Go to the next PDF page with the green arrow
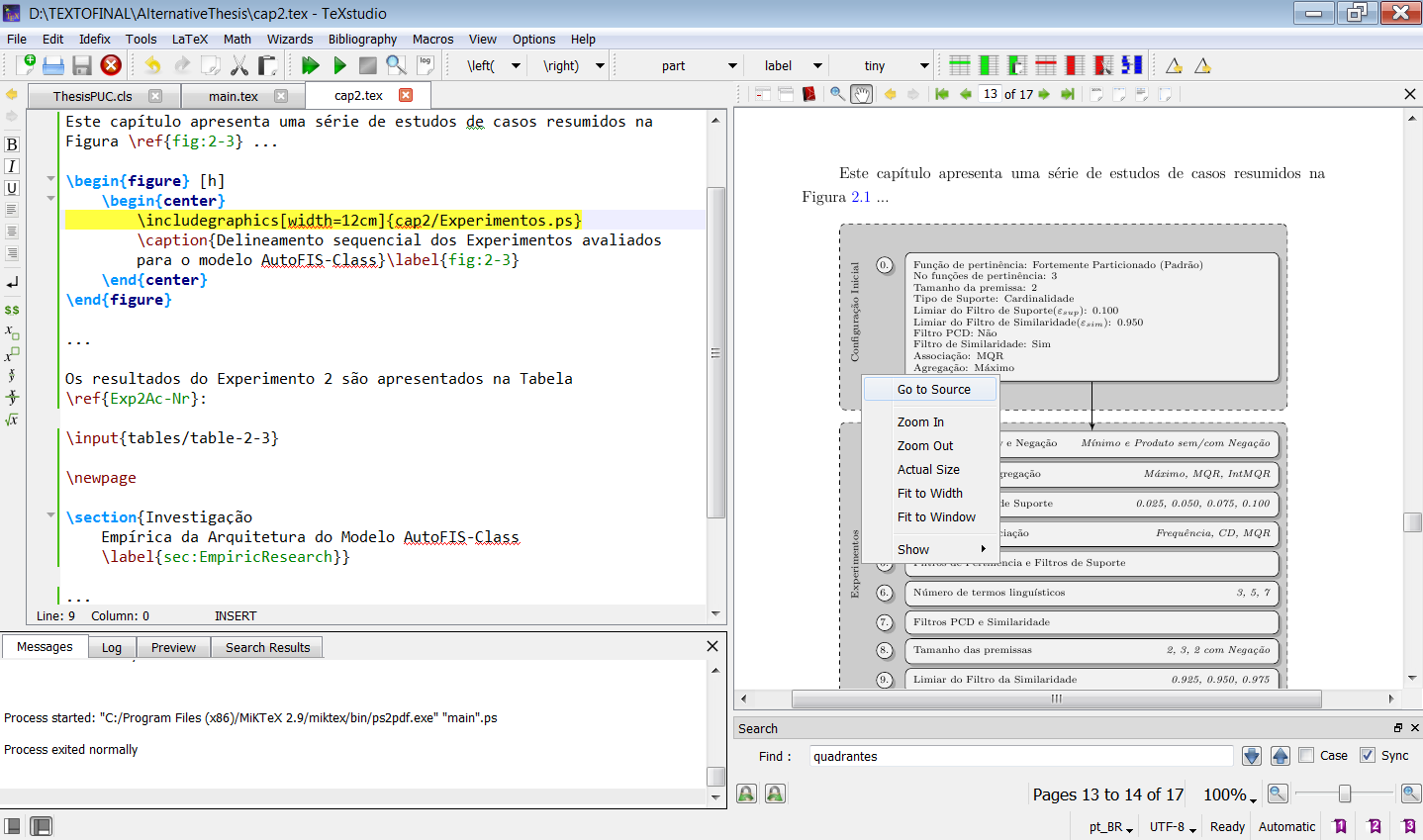The width and height of the screenshot is (1423, 840). 1044,94
